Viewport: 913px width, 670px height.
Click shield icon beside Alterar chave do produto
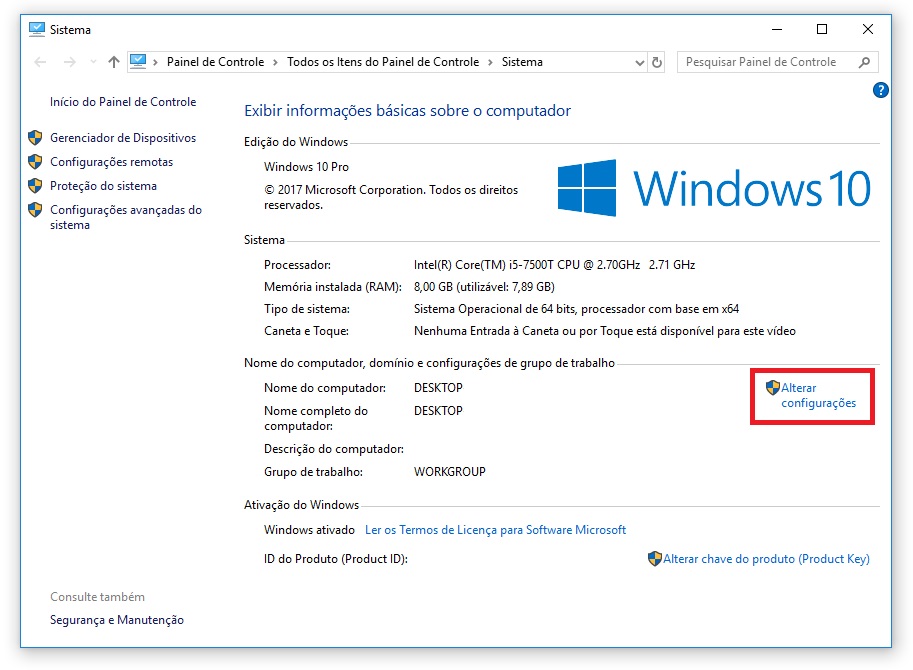coord(654,559)
